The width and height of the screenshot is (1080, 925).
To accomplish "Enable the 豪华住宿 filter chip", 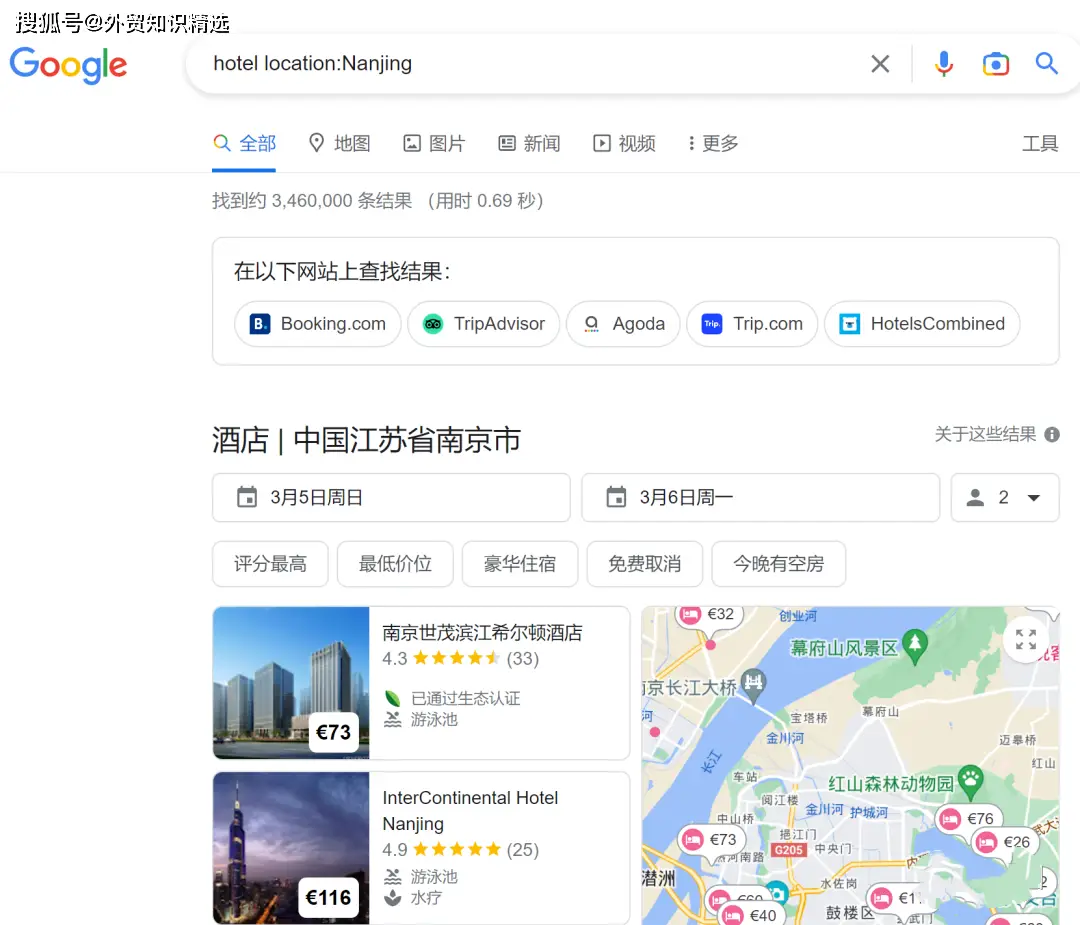I will [x=519, y=564].
